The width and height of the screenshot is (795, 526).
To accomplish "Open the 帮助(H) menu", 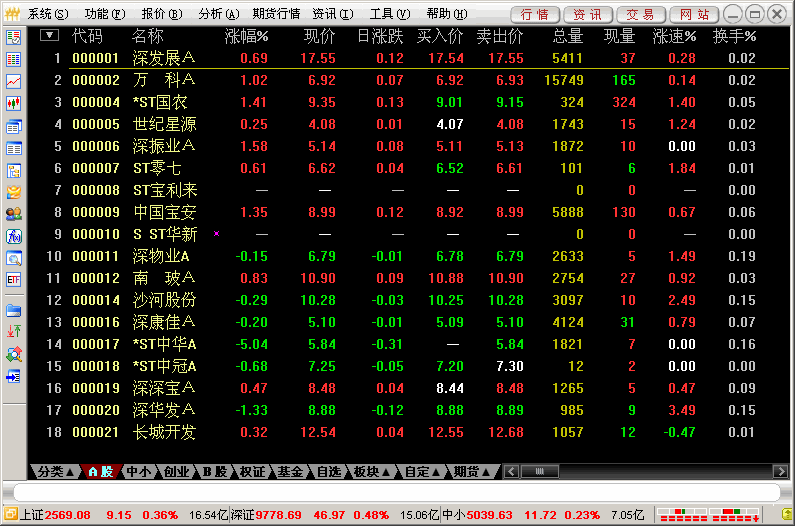I will click(447, 14).
